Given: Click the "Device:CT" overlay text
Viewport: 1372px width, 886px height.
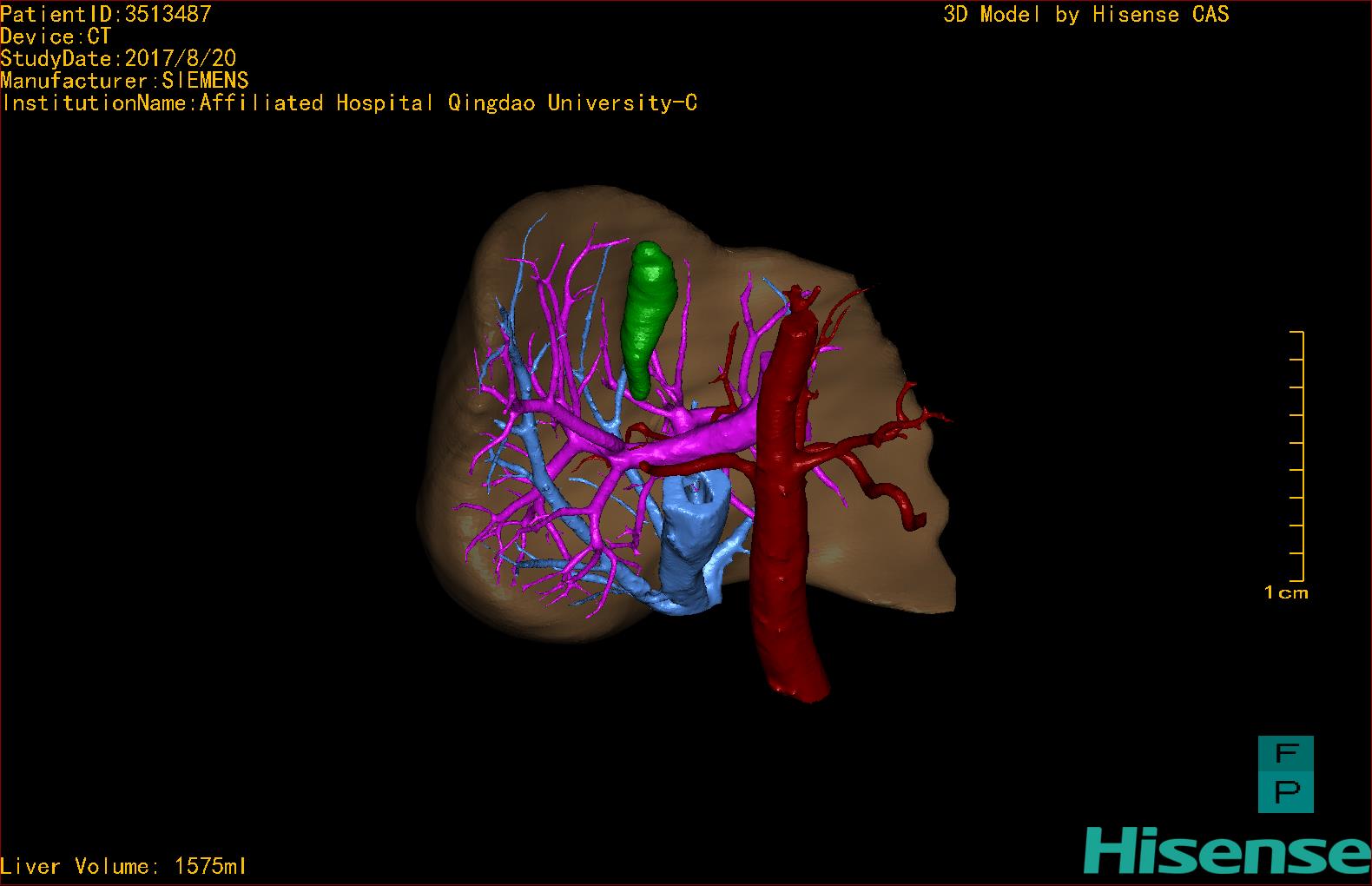Looking at the screenshot, I should point(56,36).
